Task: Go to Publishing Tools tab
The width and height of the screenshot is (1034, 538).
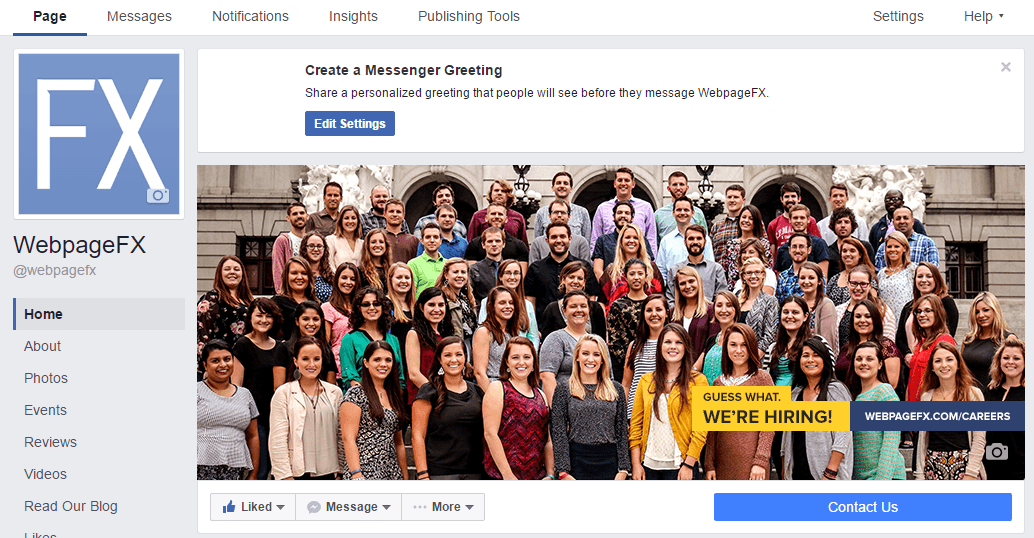Action: coord(469,16)
